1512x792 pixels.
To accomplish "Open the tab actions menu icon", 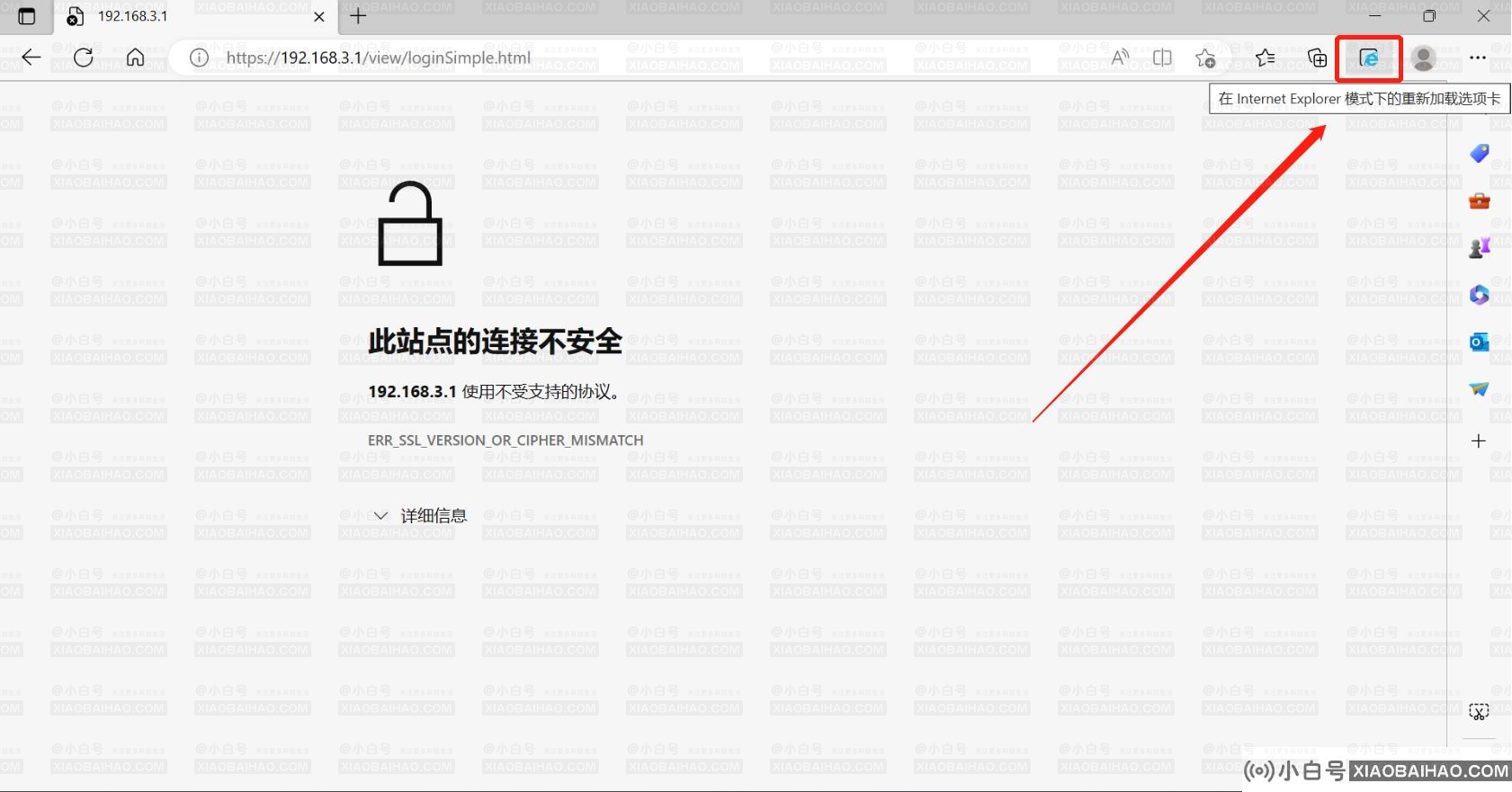I will point(27,16).
